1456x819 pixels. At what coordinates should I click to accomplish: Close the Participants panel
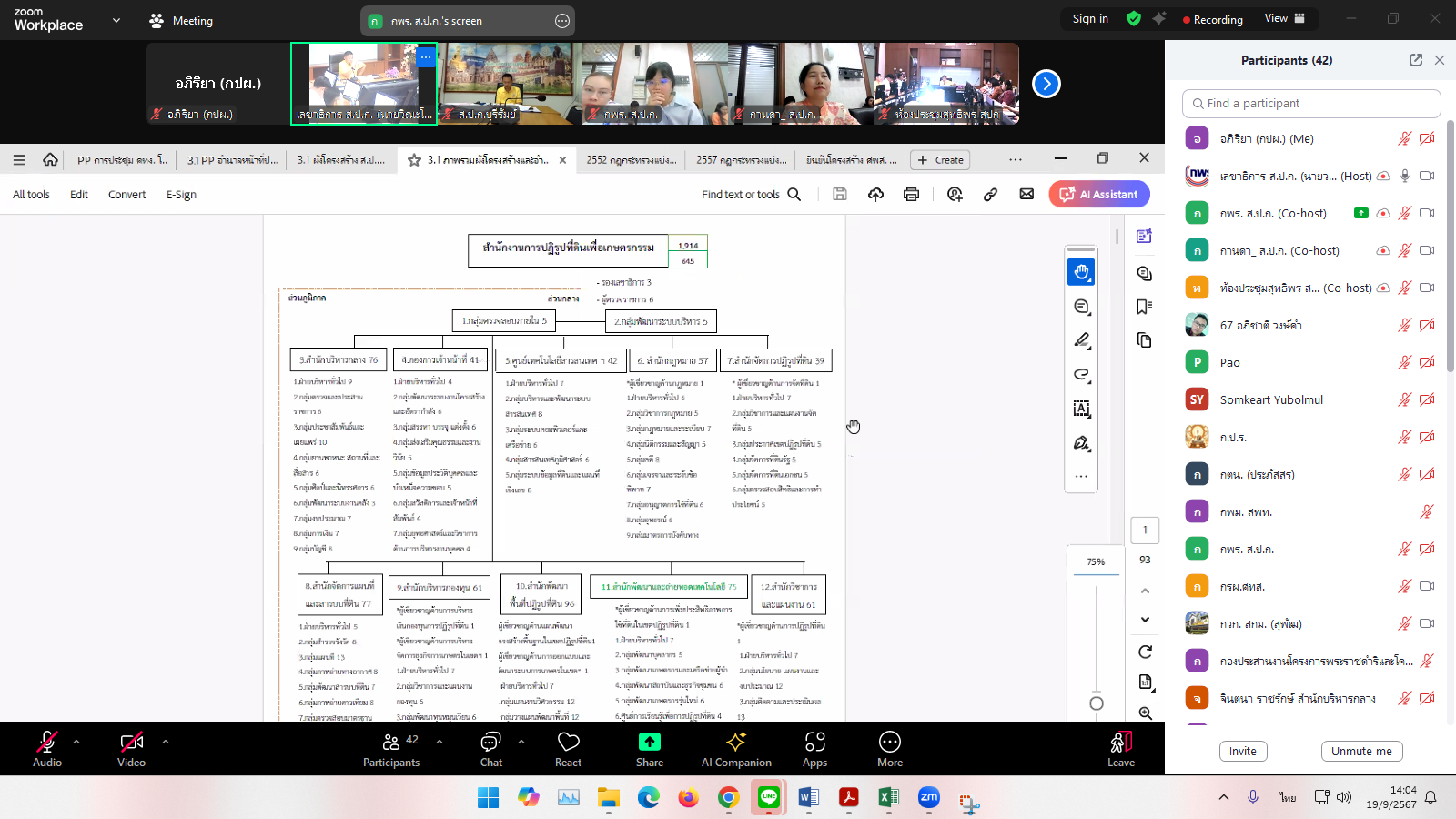point(1440,60)
